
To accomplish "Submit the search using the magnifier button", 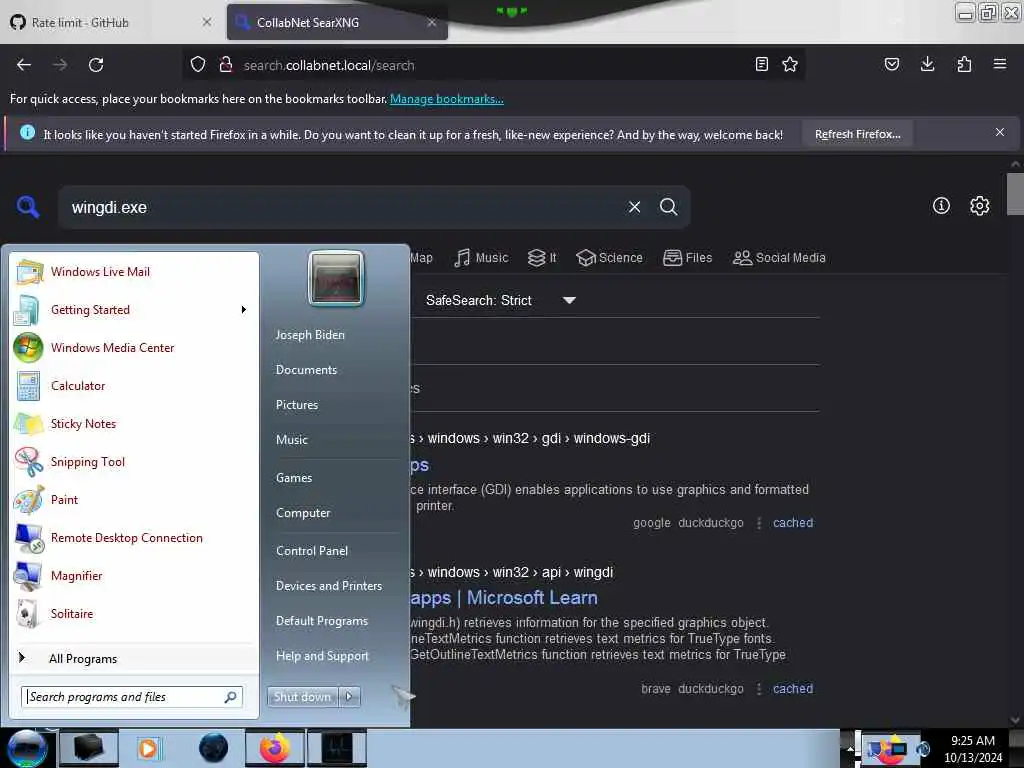I will (x=668, y=207).
